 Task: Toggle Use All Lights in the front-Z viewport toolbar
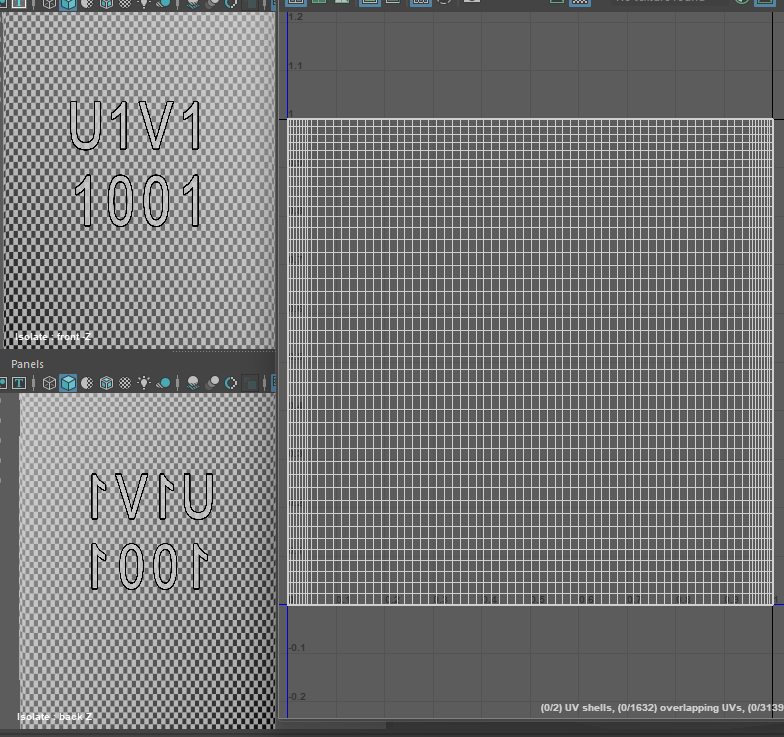click(x=144, y=4)
